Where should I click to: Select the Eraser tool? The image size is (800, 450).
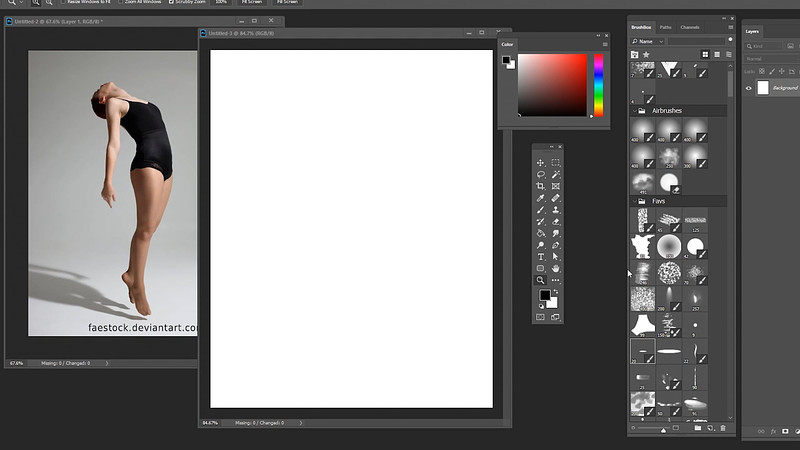(x=556, y=221)
